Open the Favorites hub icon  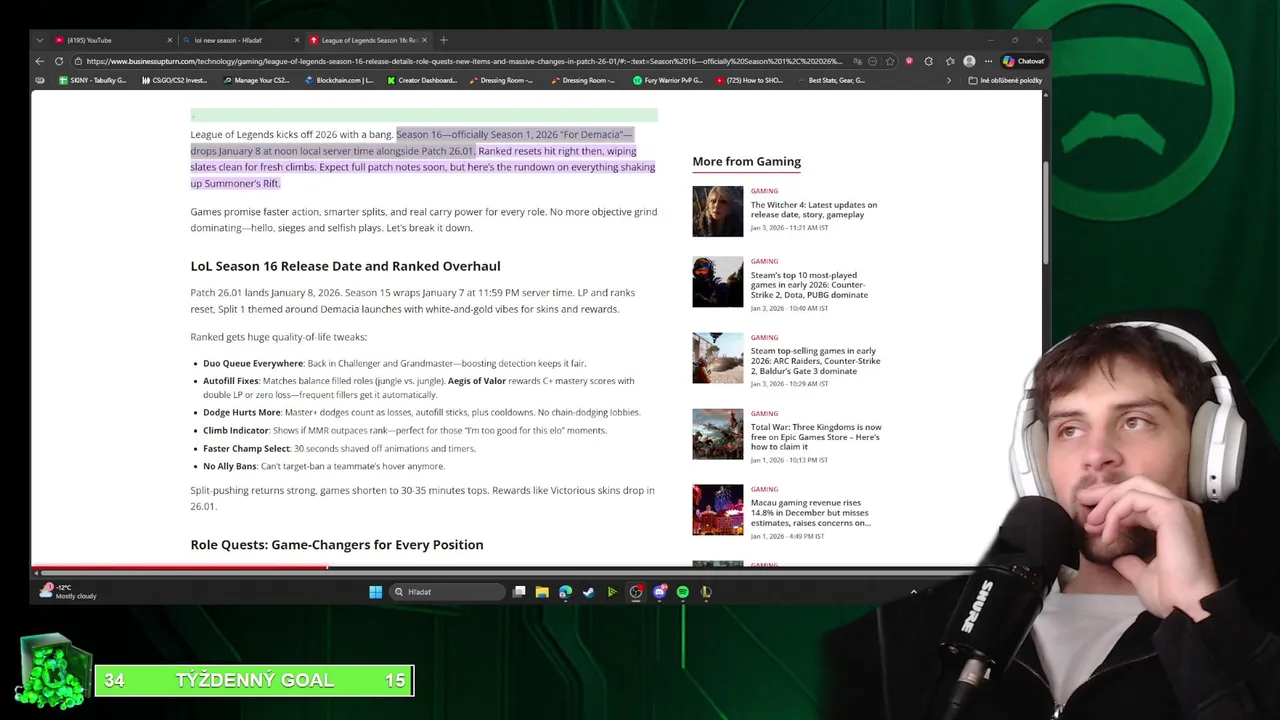pos(950,61)
